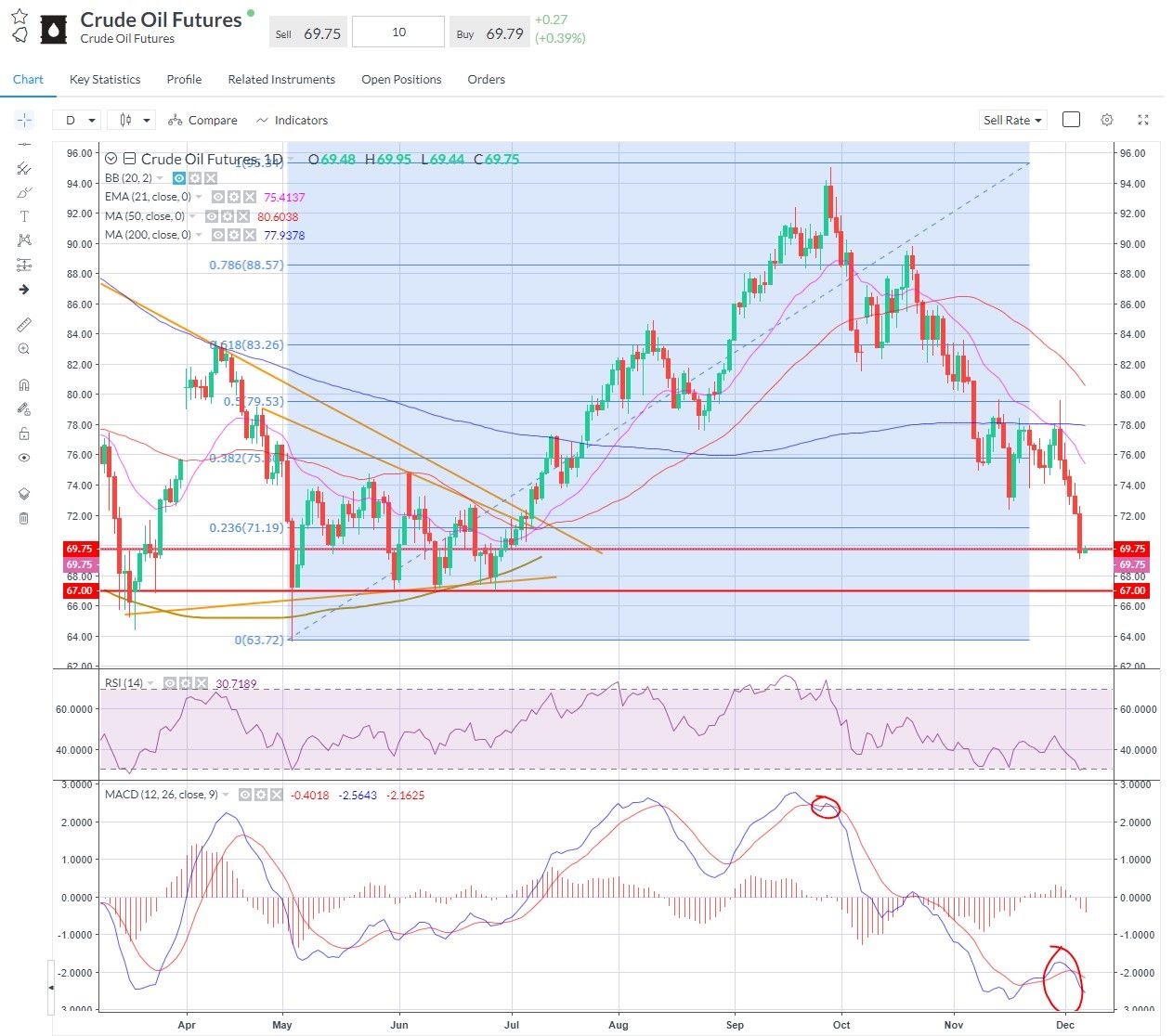This screenshot has width=1173, height=1036.
Task: Select the Ruler measurement tool
Action: click(x=24, y=324)
